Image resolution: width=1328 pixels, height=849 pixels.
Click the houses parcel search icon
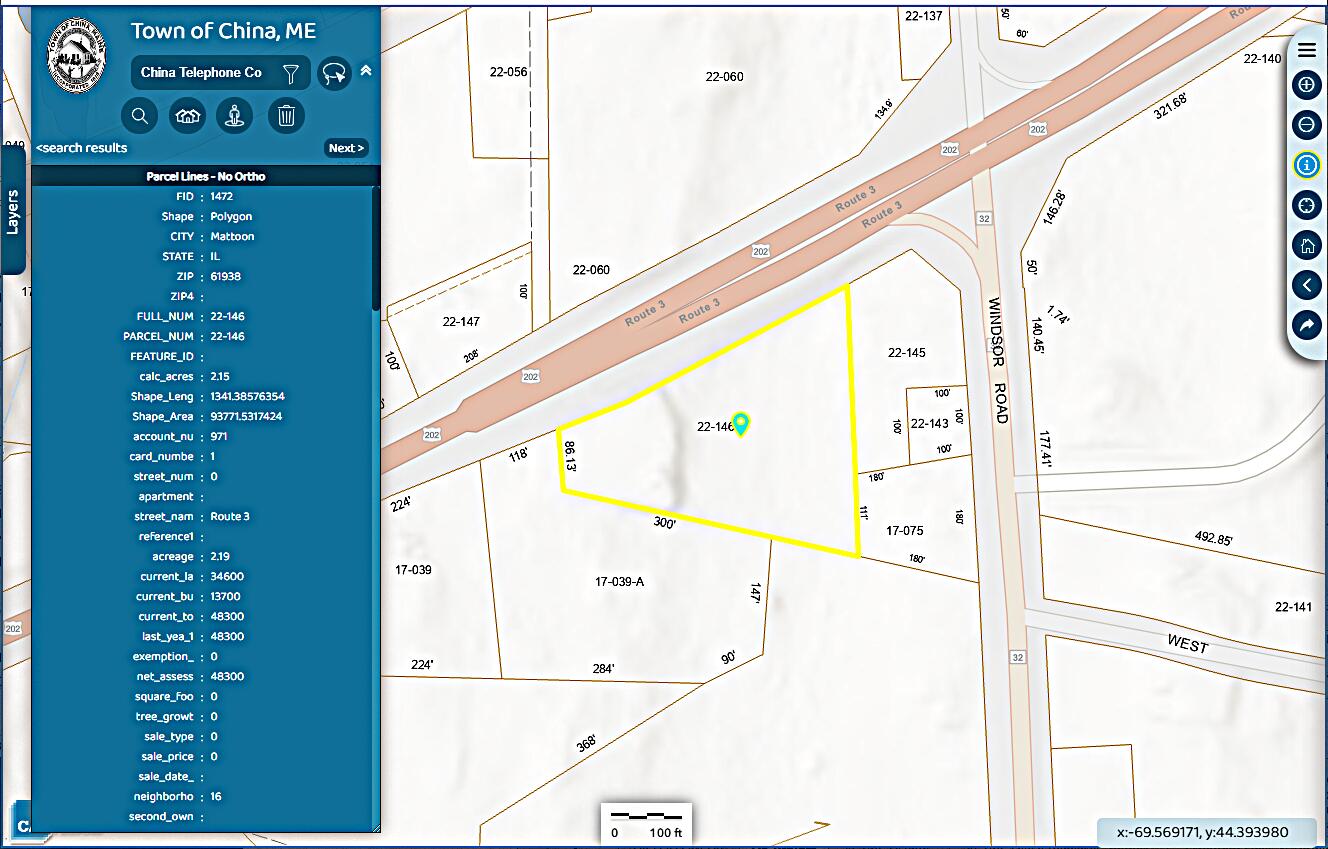(188, 116)
